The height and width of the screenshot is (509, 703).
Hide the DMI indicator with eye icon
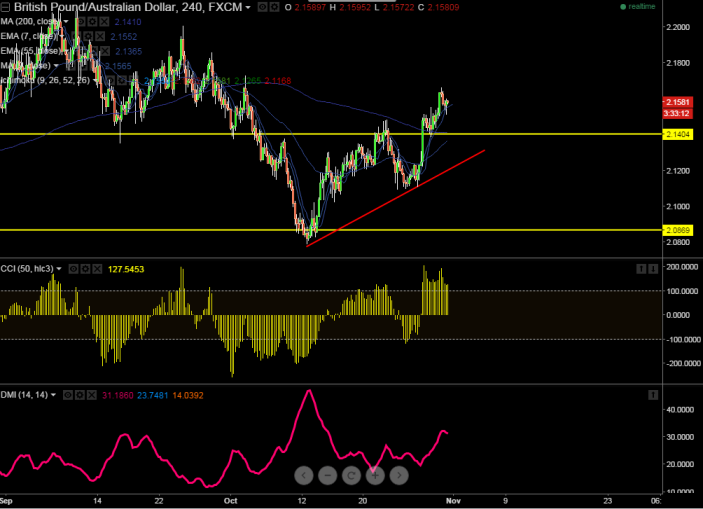tap(68, 395)
